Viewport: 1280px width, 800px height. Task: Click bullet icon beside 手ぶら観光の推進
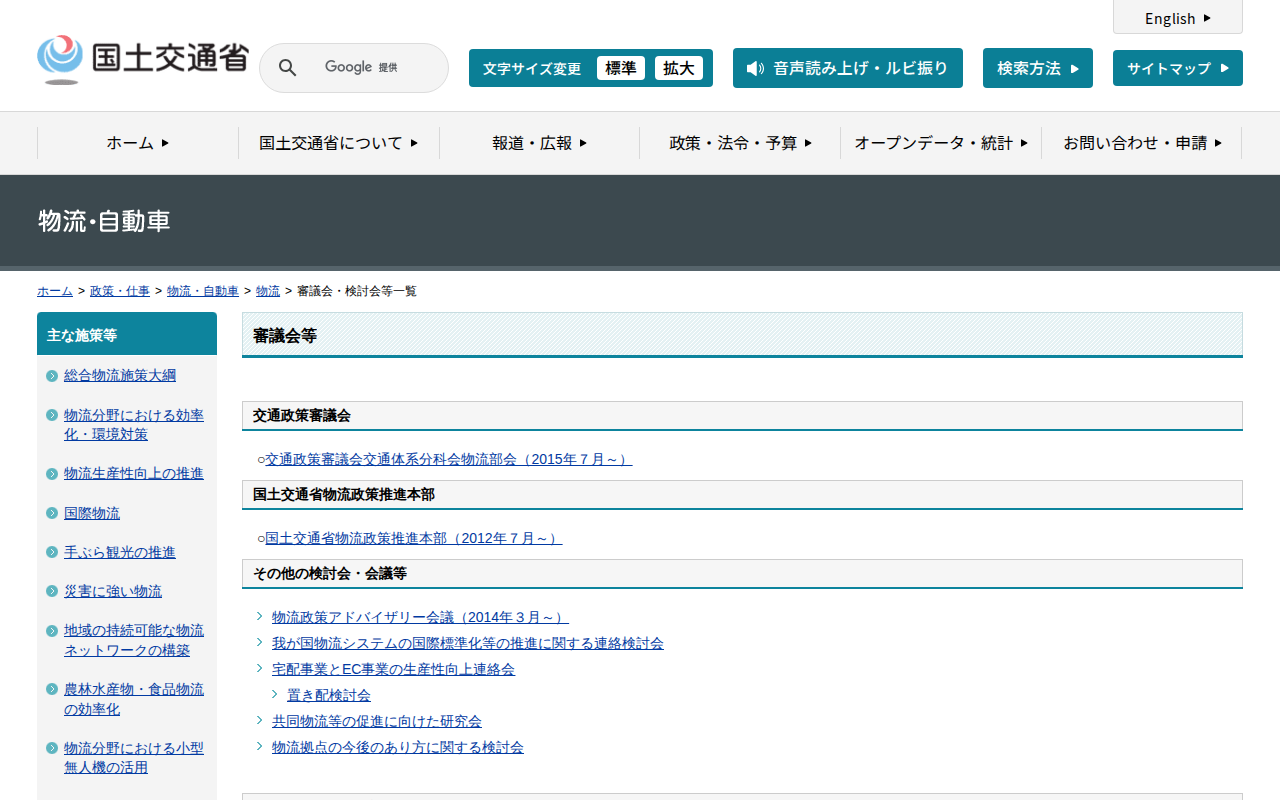[52, 553]
